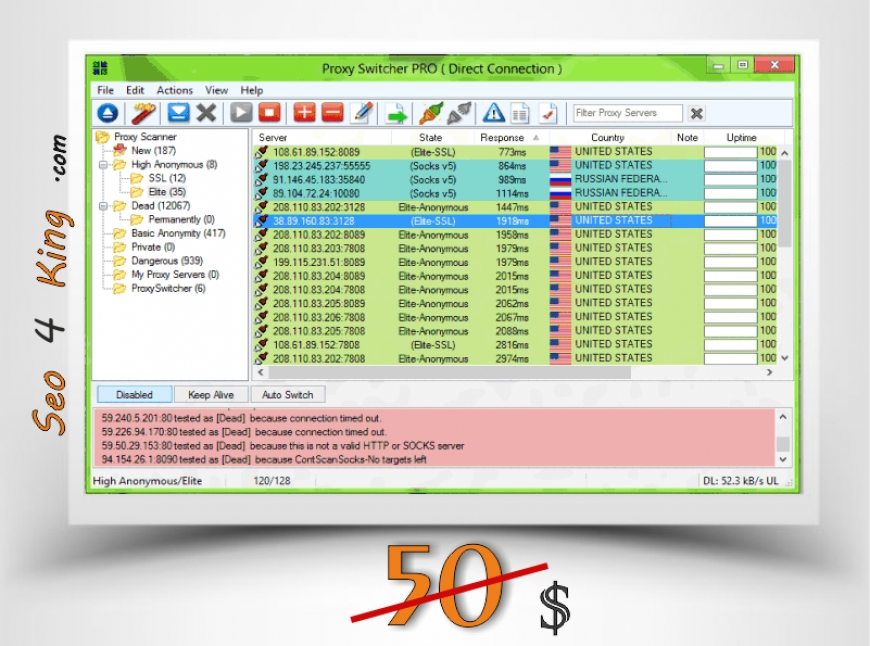870x646 pixels.
Task: Sort by the State column header
Action: pyautogui.click(x=431, y=138)
